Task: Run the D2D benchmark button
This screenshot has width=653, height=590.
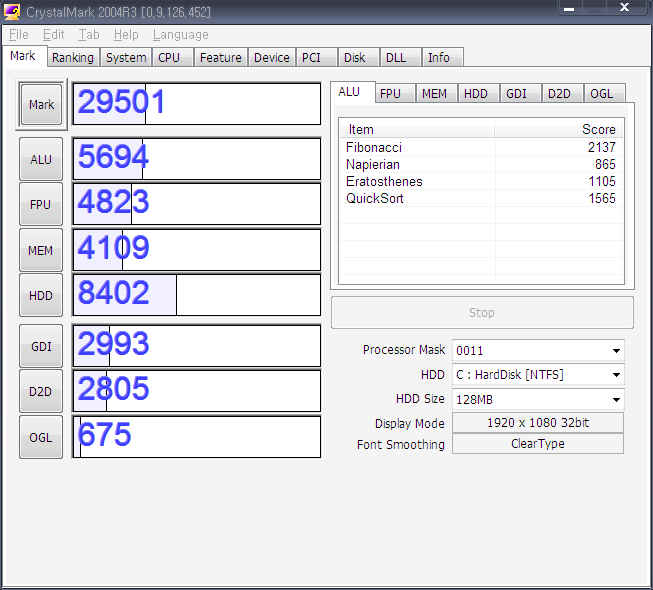Action: [41, 391]
